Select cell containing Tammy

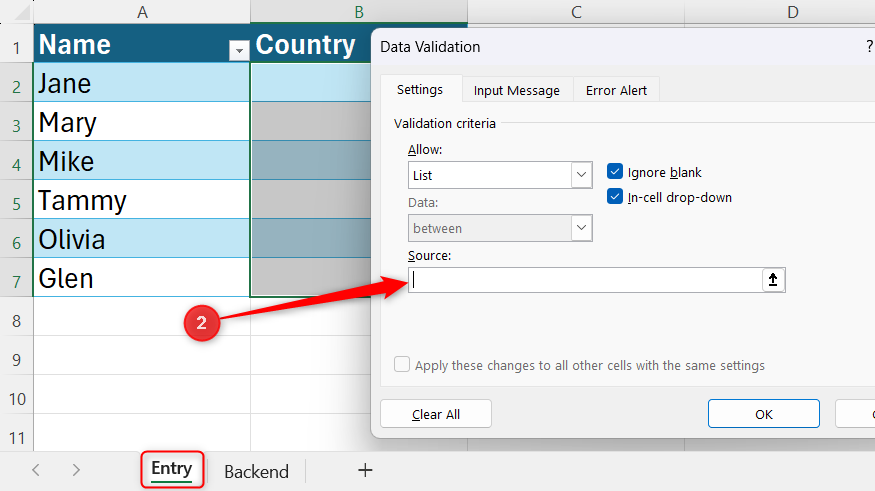click(142, 199)
